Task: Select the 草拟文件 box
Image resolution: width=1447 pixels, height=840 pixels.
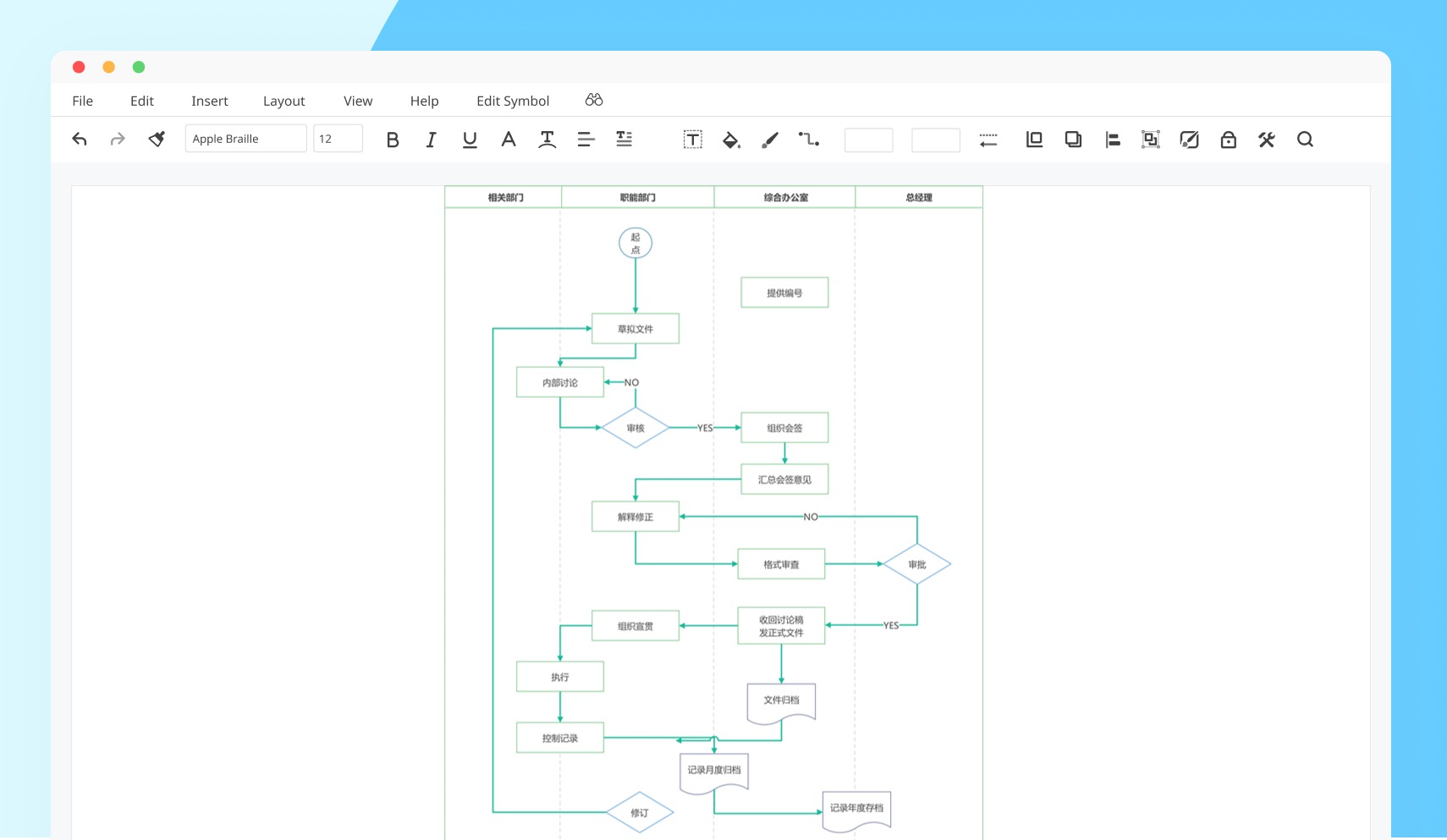Action: (x=635, y=328)
